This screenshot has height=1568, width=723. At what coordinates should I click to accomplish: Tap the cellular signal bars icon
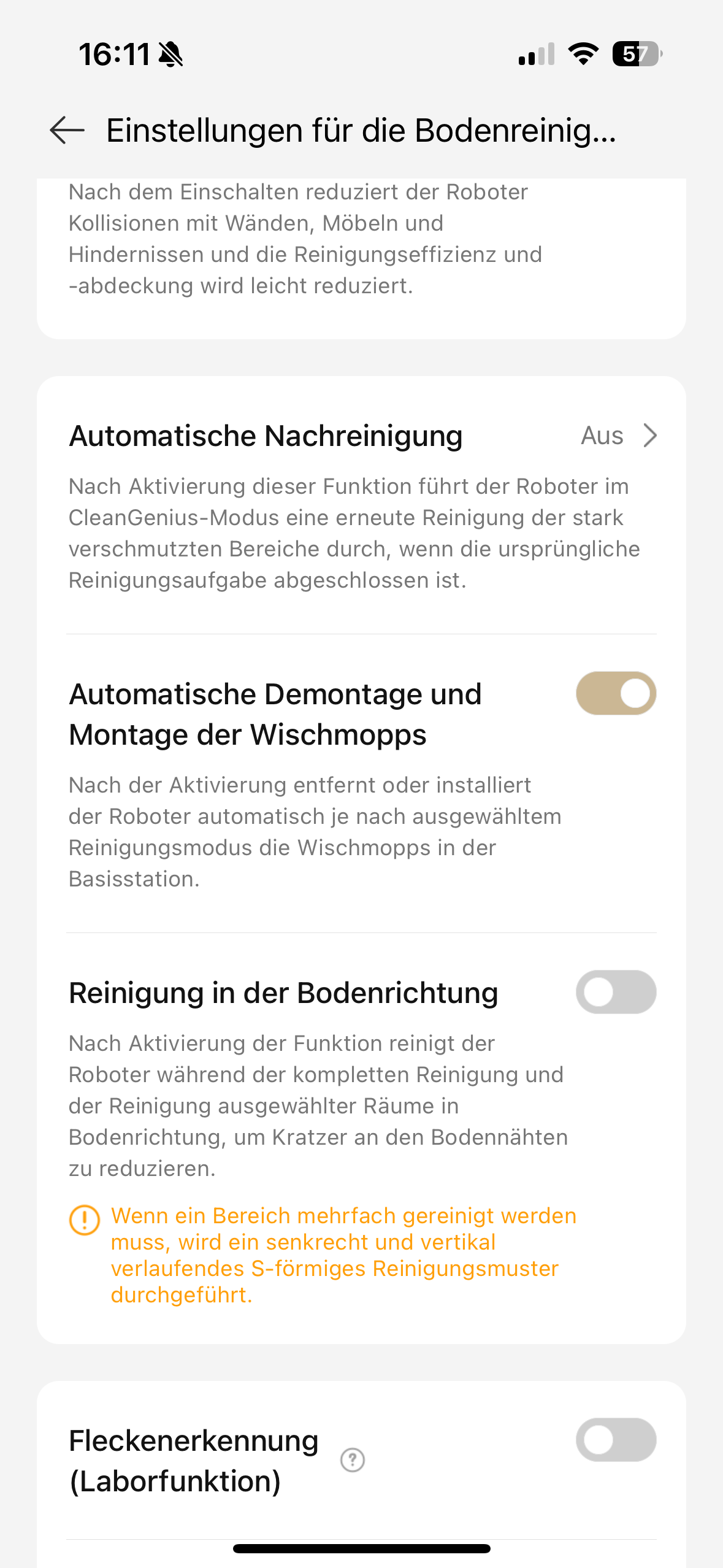pyautogui.click(x=536, y=54)
